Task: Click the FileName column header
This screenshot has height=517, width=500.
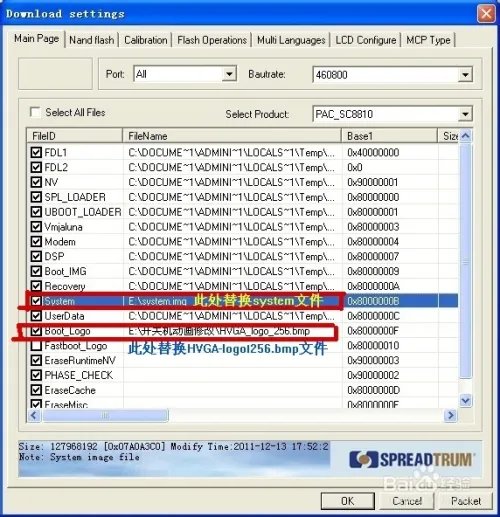Action: coord(232,136)
